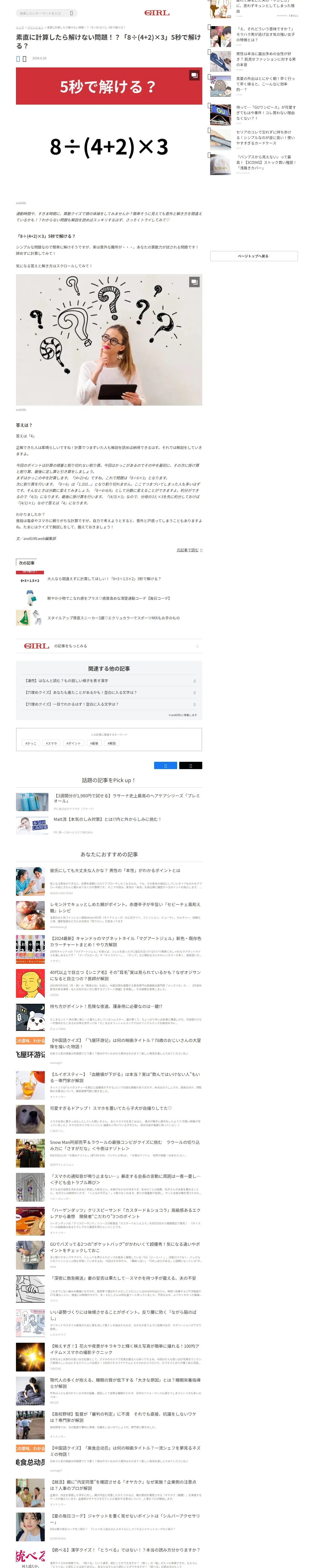
Task: Open the 【ルイボスティー】血糖値が下がる article
Action: tap(125, 1078)
